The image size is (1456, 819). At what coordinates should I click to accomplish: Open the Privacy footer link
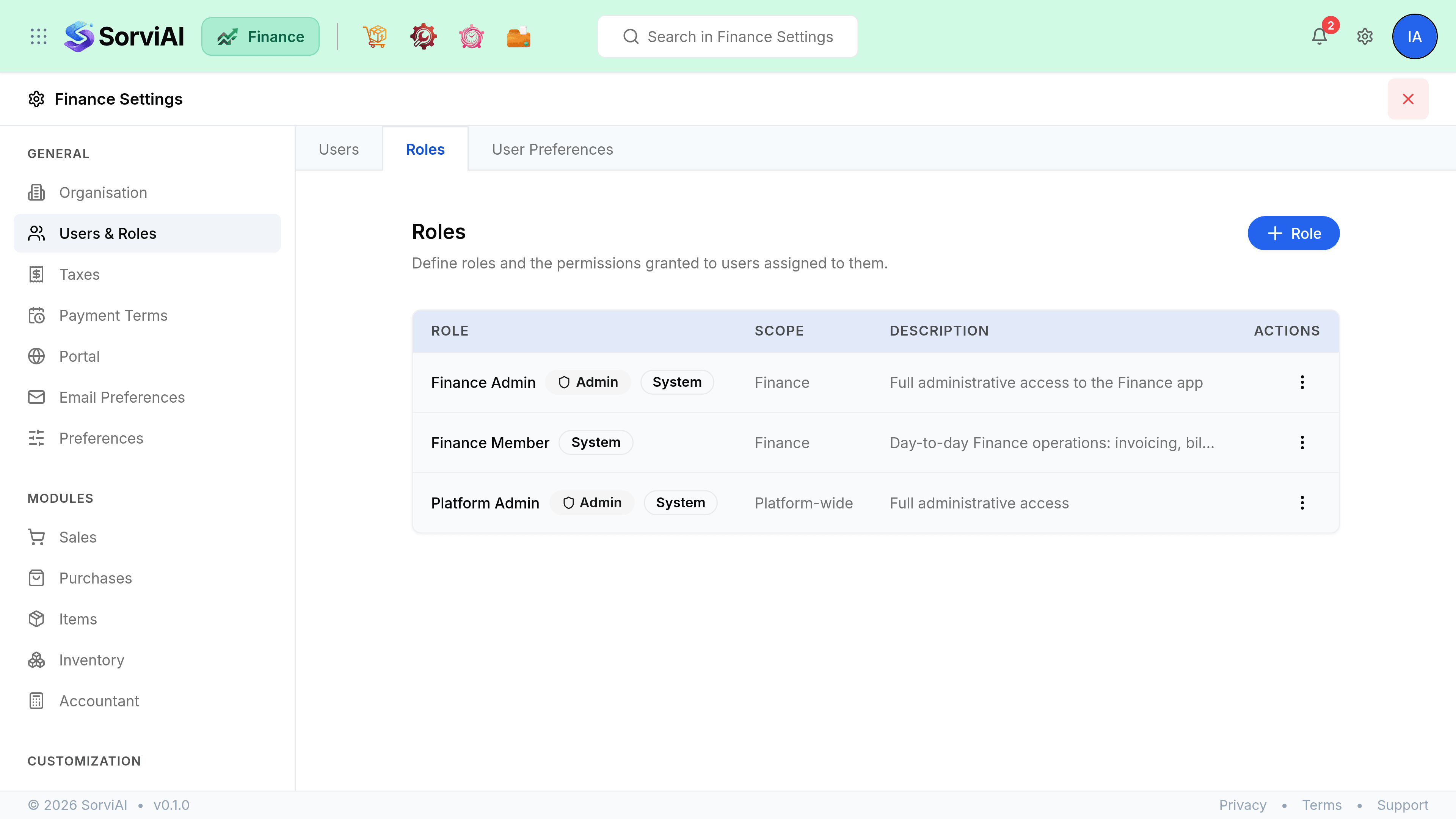click(1243, 805)
